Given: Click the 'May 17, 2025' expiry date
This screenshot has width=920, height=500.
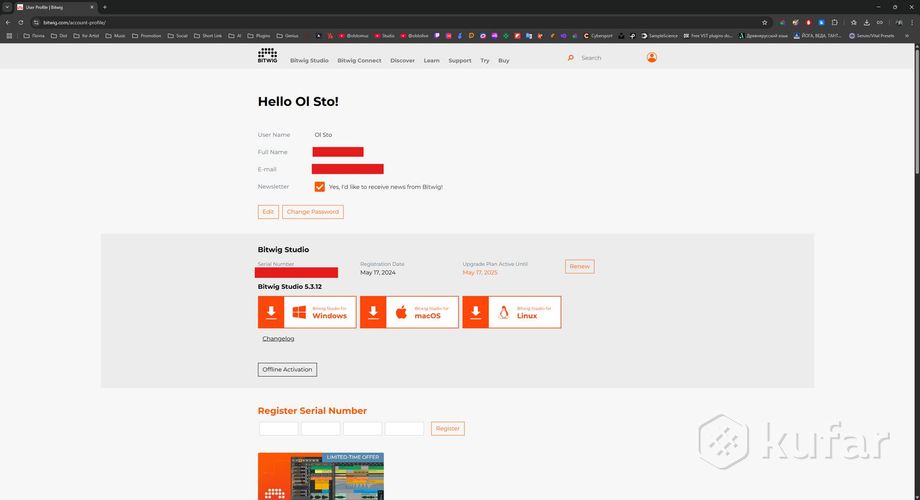Looking at the screenshot, I should pyautogui.click(x=479, y=273).
